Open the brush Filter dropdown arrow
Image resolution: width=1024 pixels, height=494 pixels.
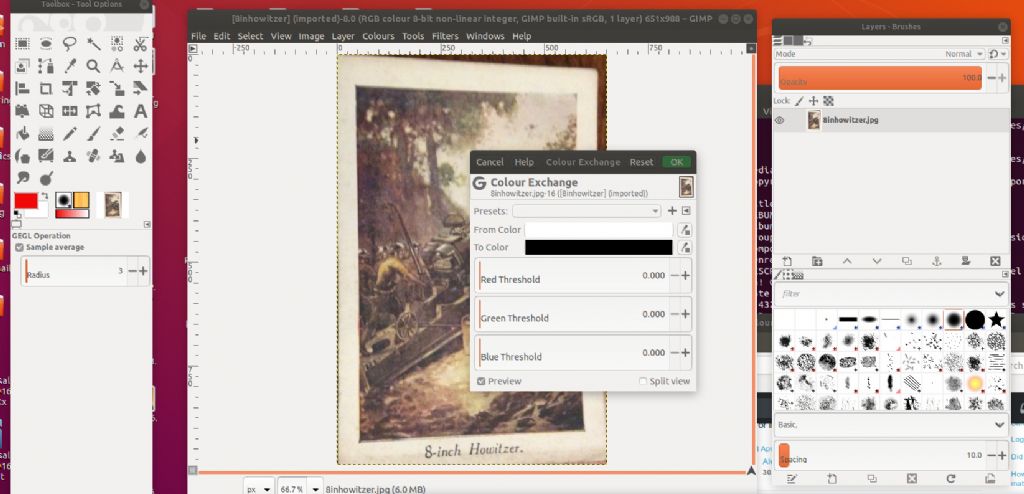point(999,294)
